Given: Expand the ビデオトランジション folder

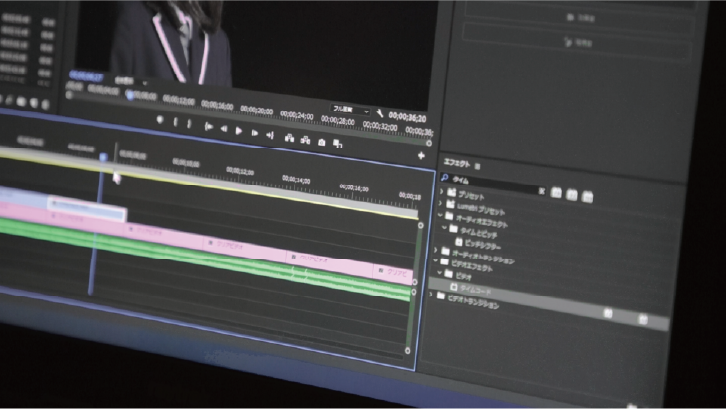Looking at the screenshot, I should pyautogui.click(x=432, y=295).
